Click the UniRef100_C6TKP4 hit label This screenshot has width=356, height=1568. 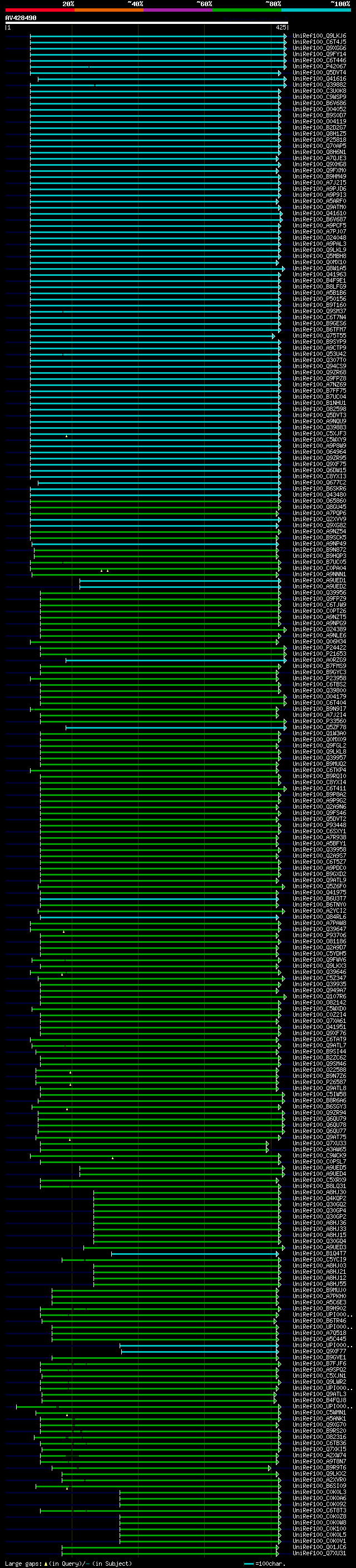(x=319, y=770)
